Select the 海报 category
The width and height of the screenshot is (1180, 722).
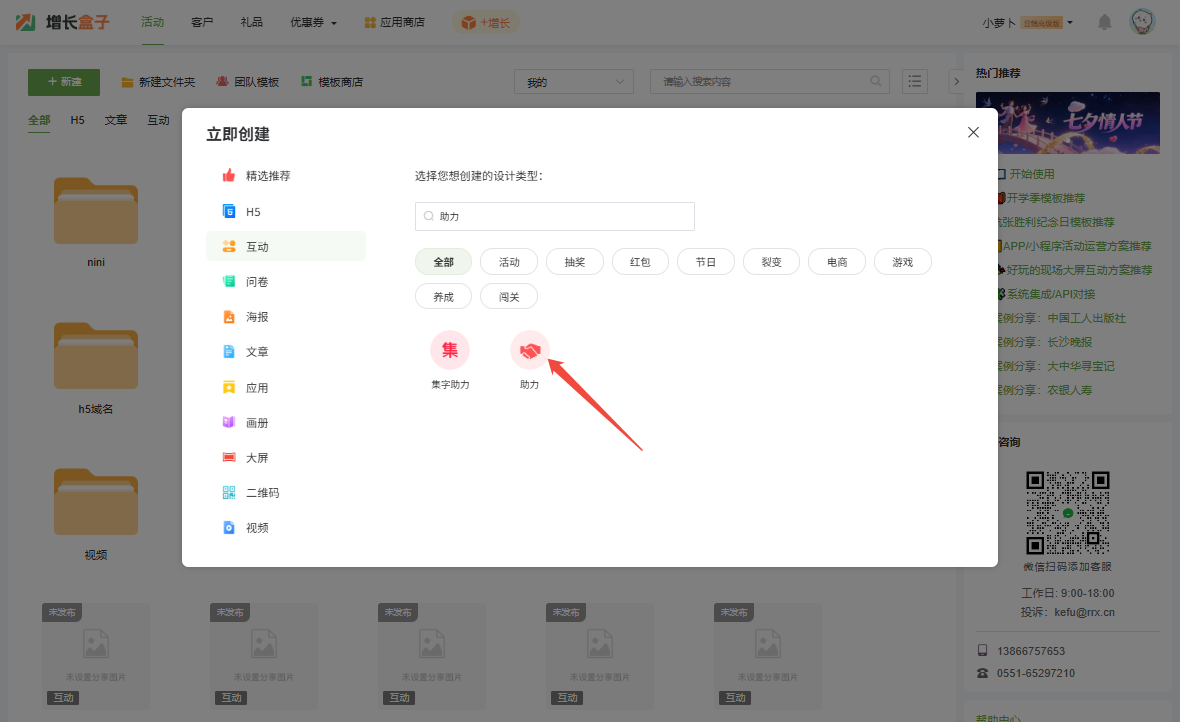click(x=257, y=317)
